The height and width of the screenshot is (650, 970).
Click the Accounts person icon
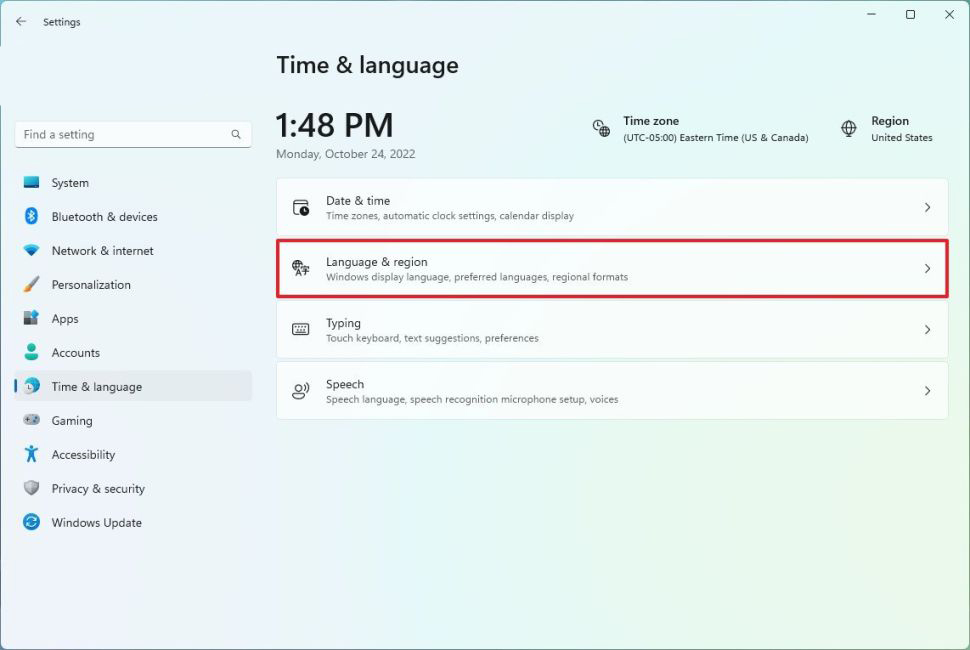tap(32, 353)
